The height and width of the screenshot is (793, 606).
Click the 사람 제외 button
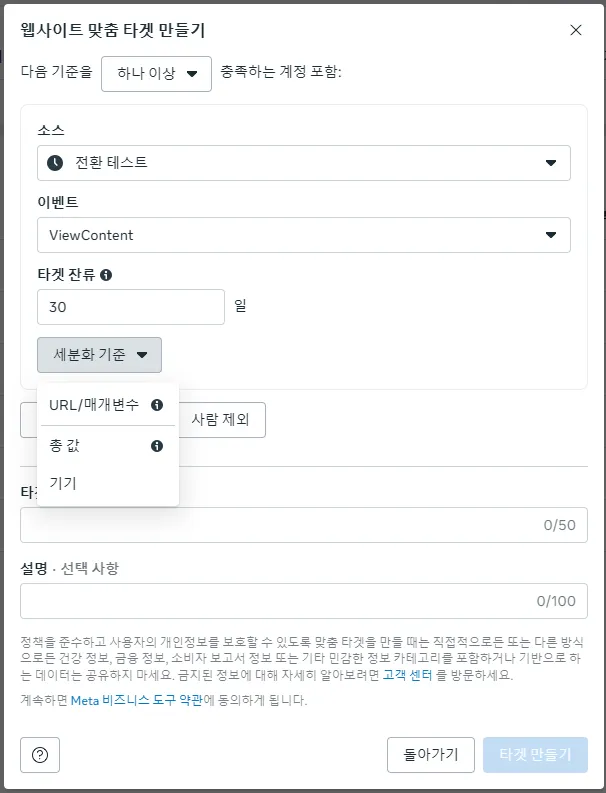pos(220,420)
